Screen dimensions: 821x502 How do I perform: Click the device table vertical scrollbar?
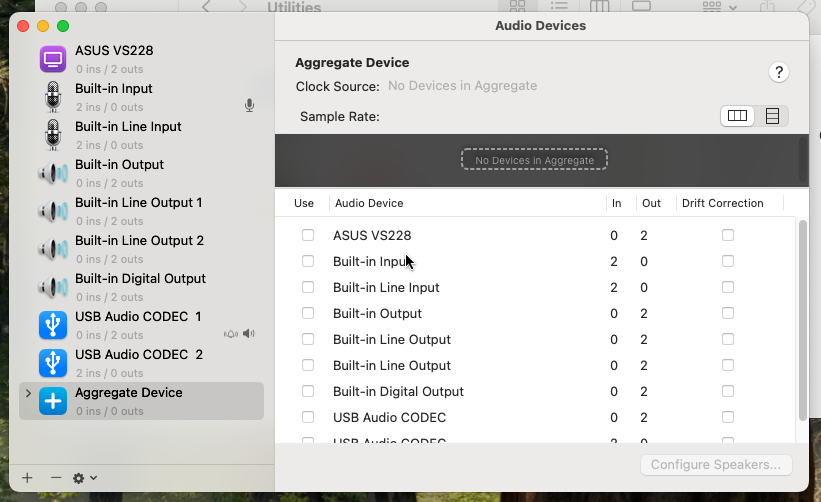coord(803,320)
